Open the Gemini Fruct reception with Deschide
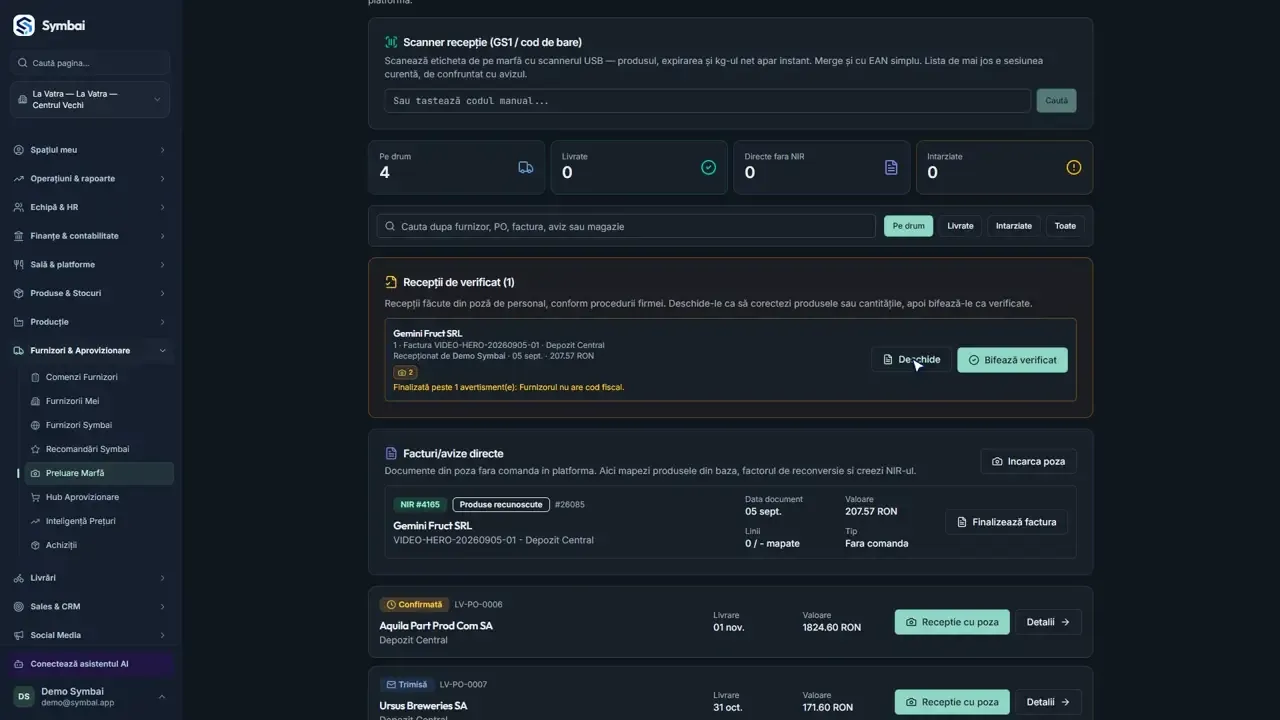Viewport: 1280px width, 720px height. 911,360
